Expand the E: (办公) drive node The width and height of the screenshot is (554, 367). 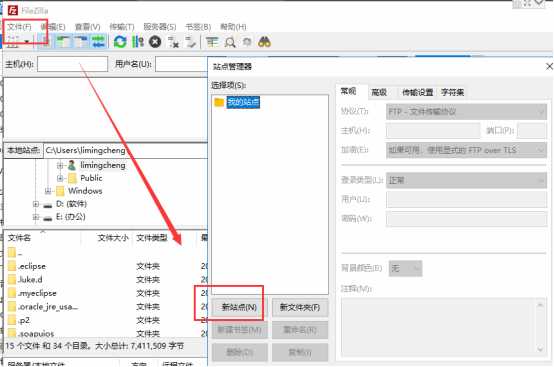pyautogui.click(x=36, y=217)
